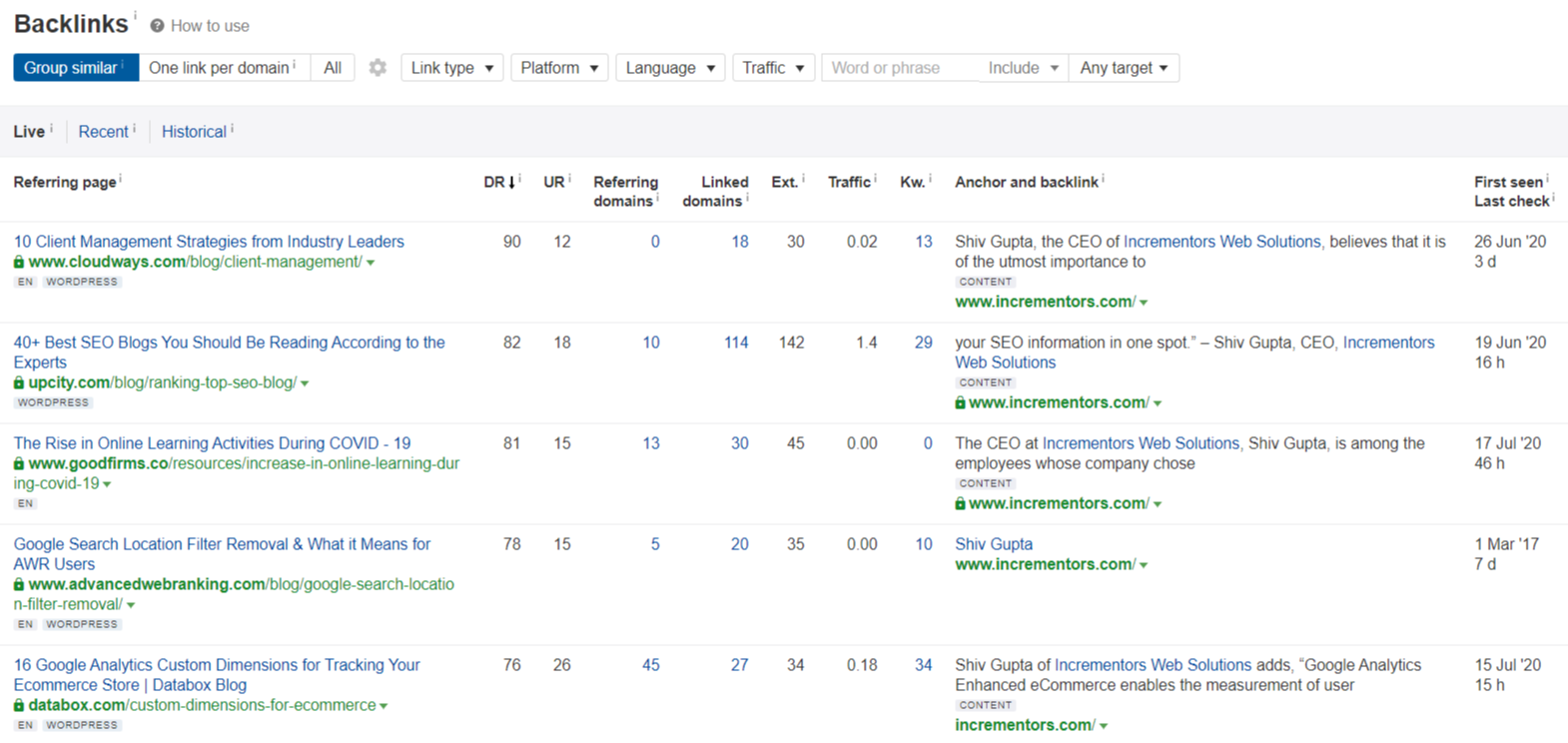Click the date 1 Mar '17
This screenshot has height=743, width=1568.
click(1507, 544)
